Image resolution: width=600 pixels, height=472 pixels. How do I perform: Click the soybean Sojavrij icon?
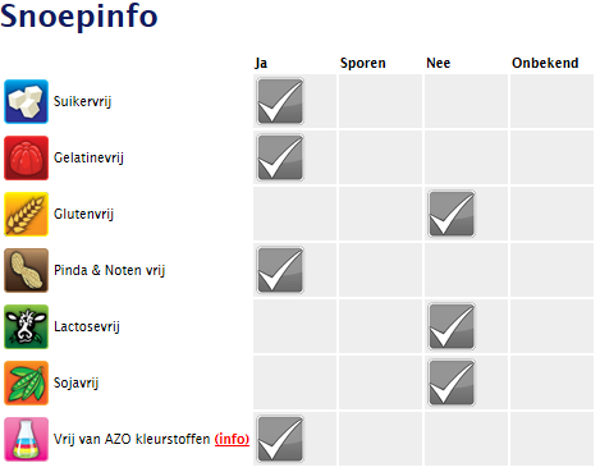tap(27, 381)
